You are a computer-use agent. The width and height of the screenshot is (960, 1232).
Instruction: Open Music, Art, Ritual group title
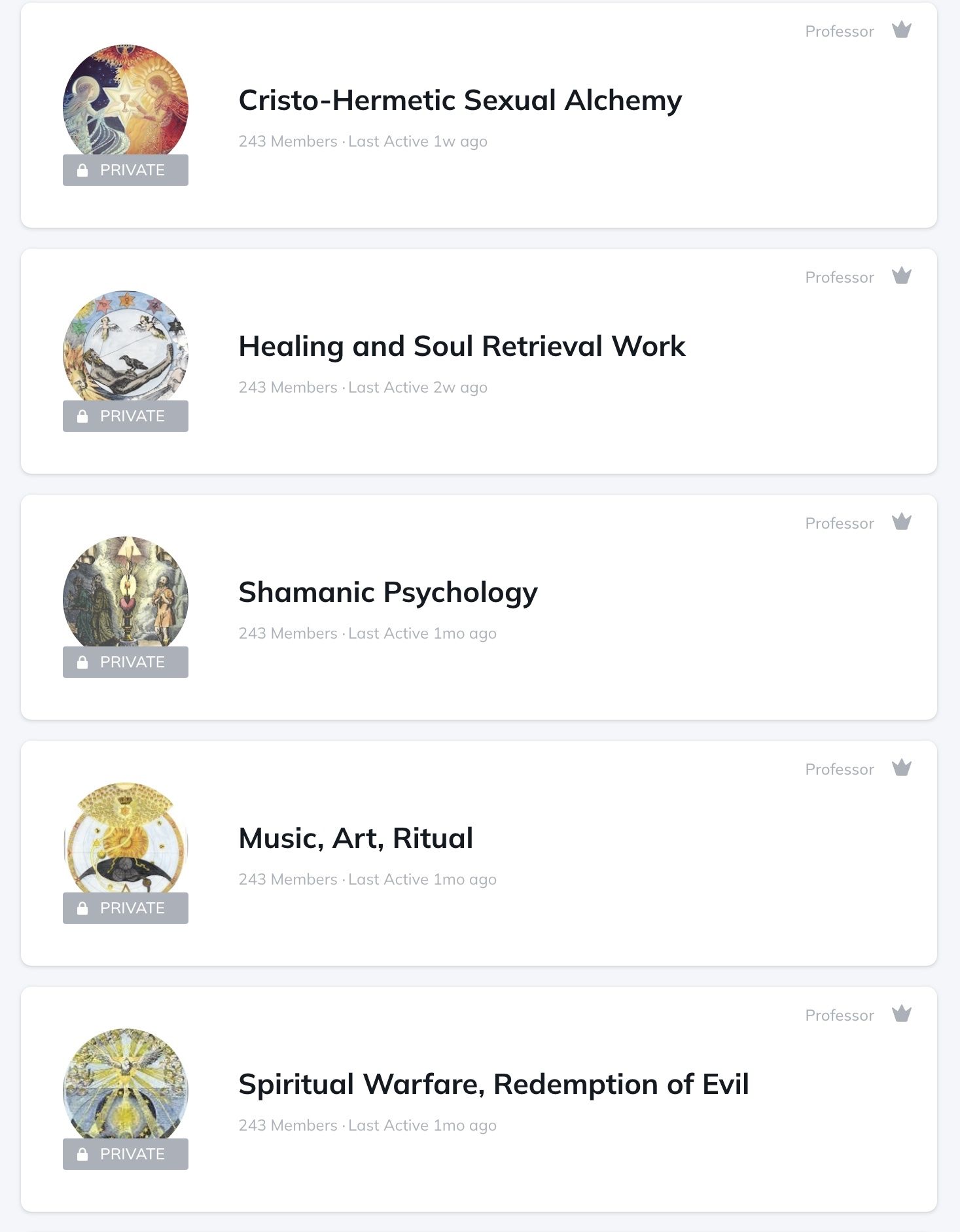(x=355, y=839)
